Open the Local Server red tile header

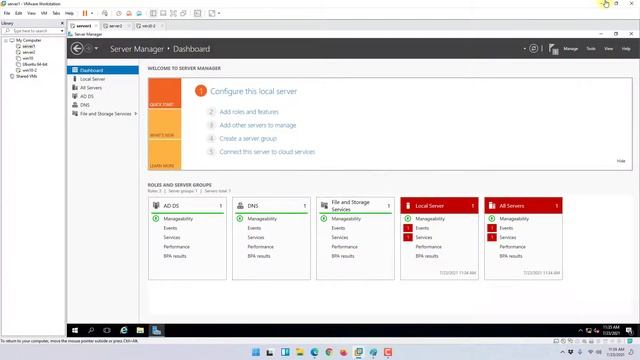pos(440,206)
